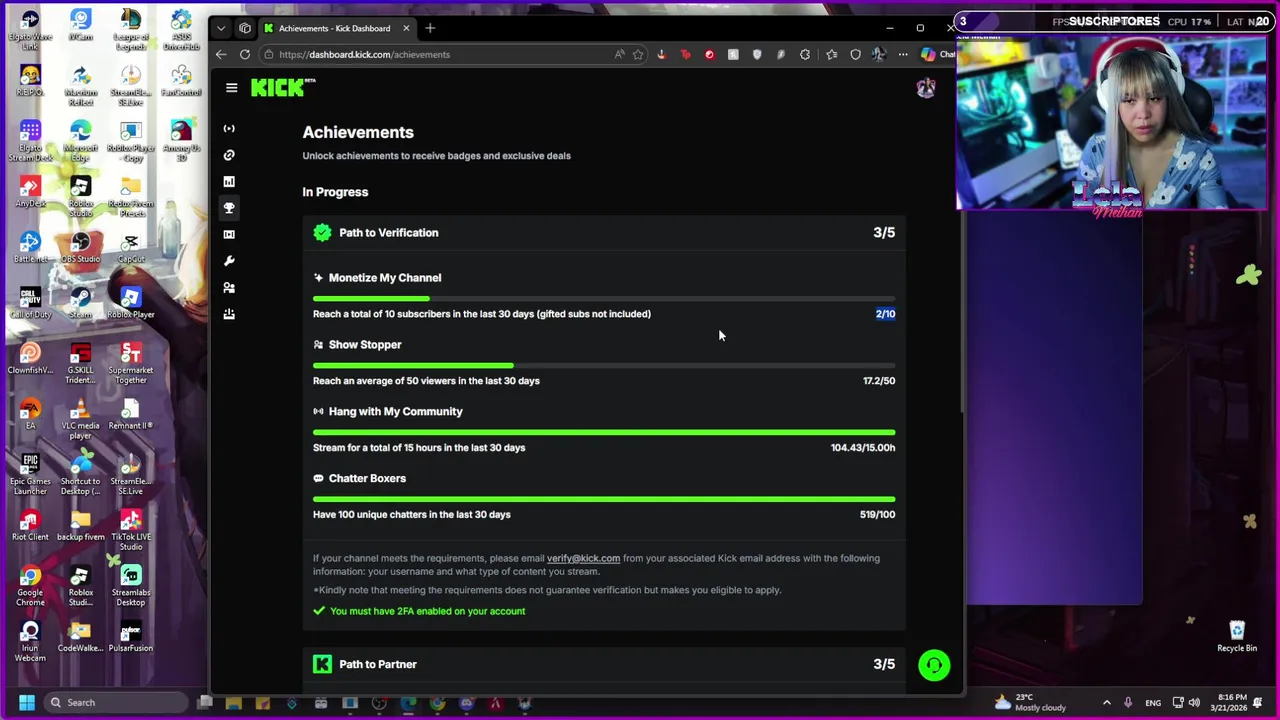
Task: Open the League of Legends shortcut
Action: 131,26
